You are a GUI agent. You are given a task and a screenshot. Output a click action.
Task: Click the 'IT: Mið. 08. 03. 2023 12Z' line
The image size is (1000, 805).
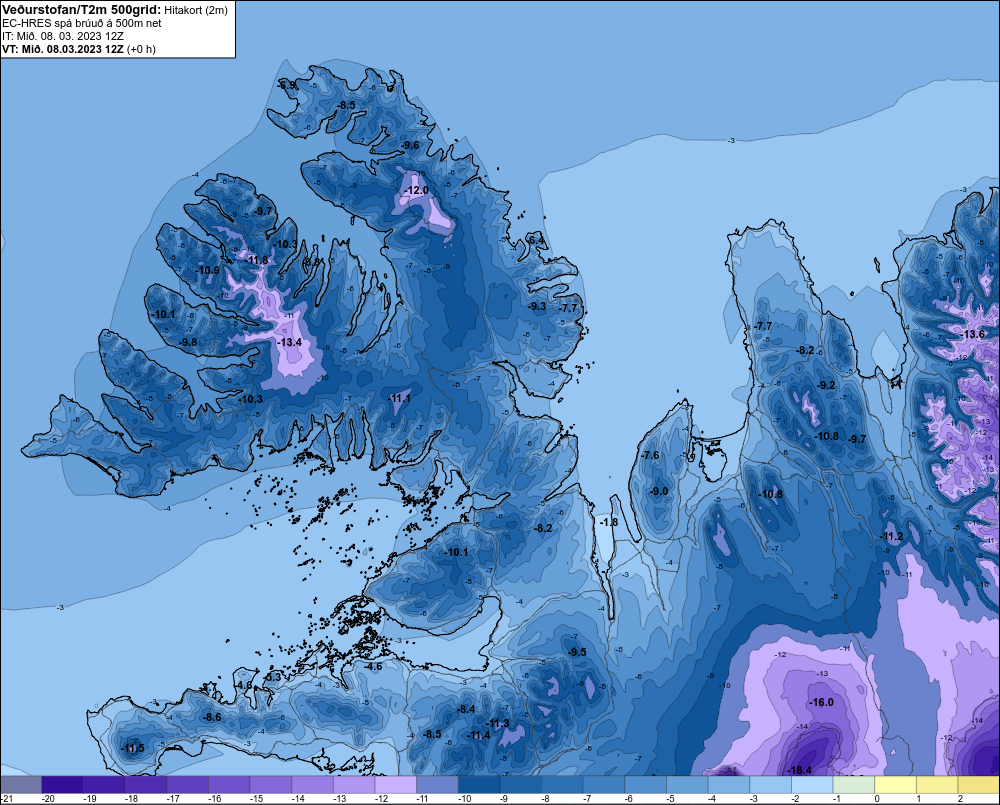pos(62,36)
